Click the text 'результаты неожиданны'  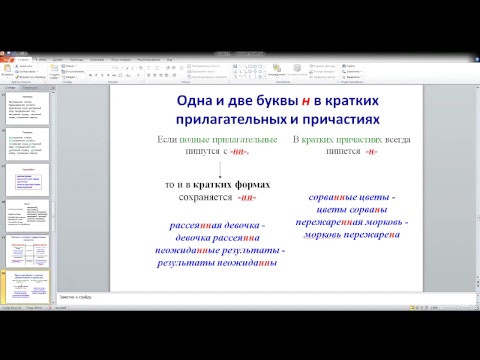217,263
